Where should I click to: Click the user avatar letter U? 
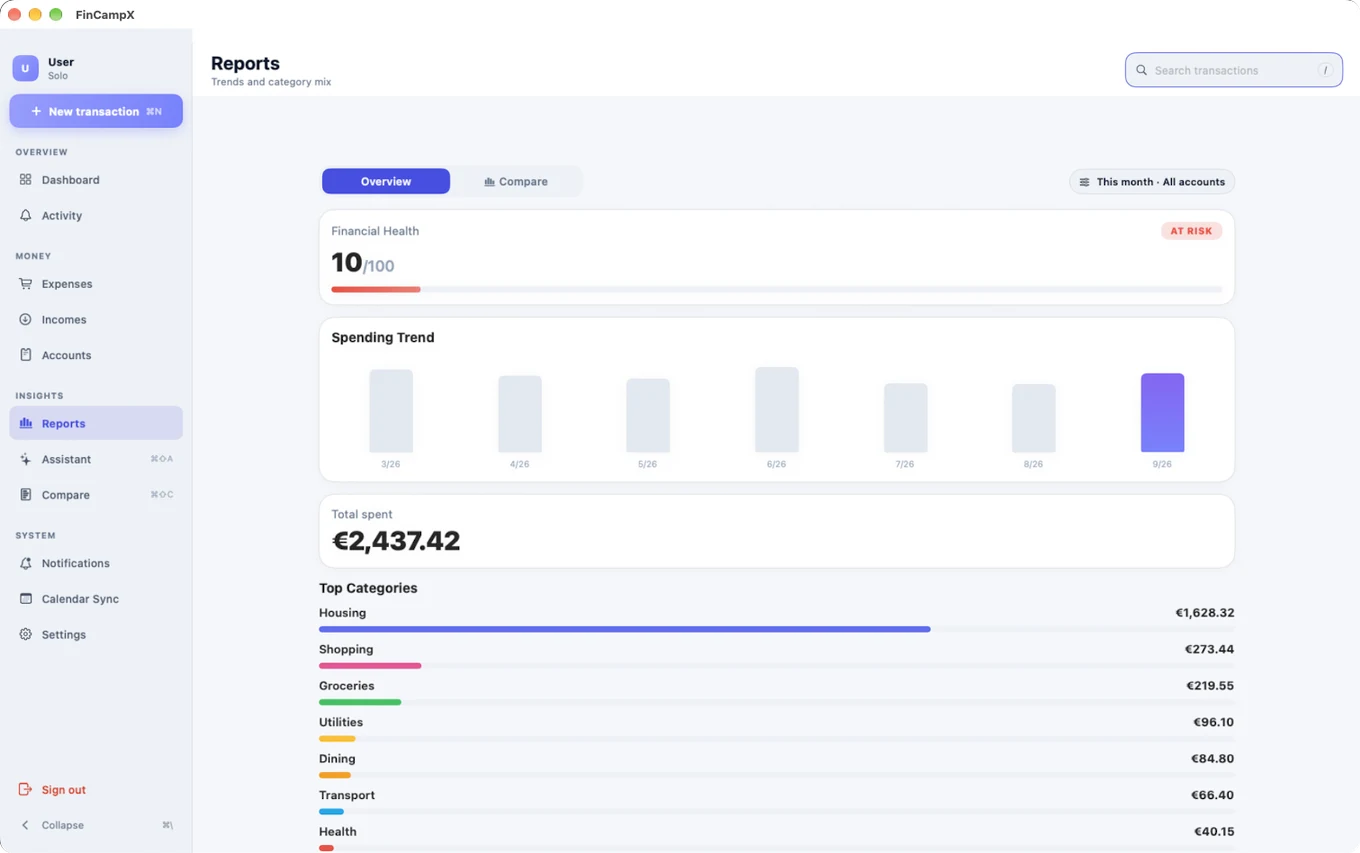[x=25, y=68]
